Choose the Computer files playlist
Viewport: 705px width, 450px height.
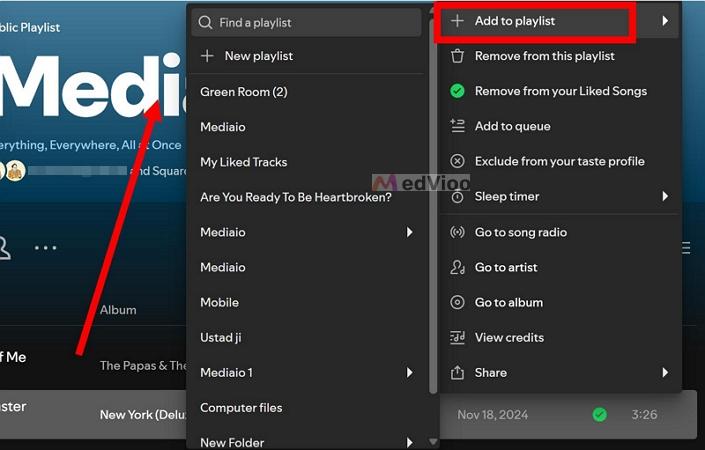click(307, 407)
